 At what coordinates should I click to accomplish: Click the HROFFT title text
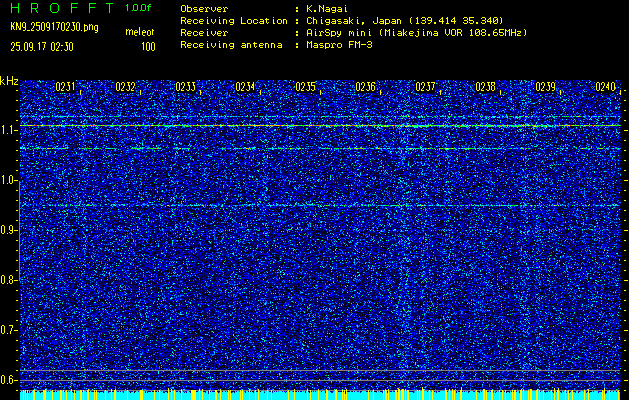pos(63,8)
